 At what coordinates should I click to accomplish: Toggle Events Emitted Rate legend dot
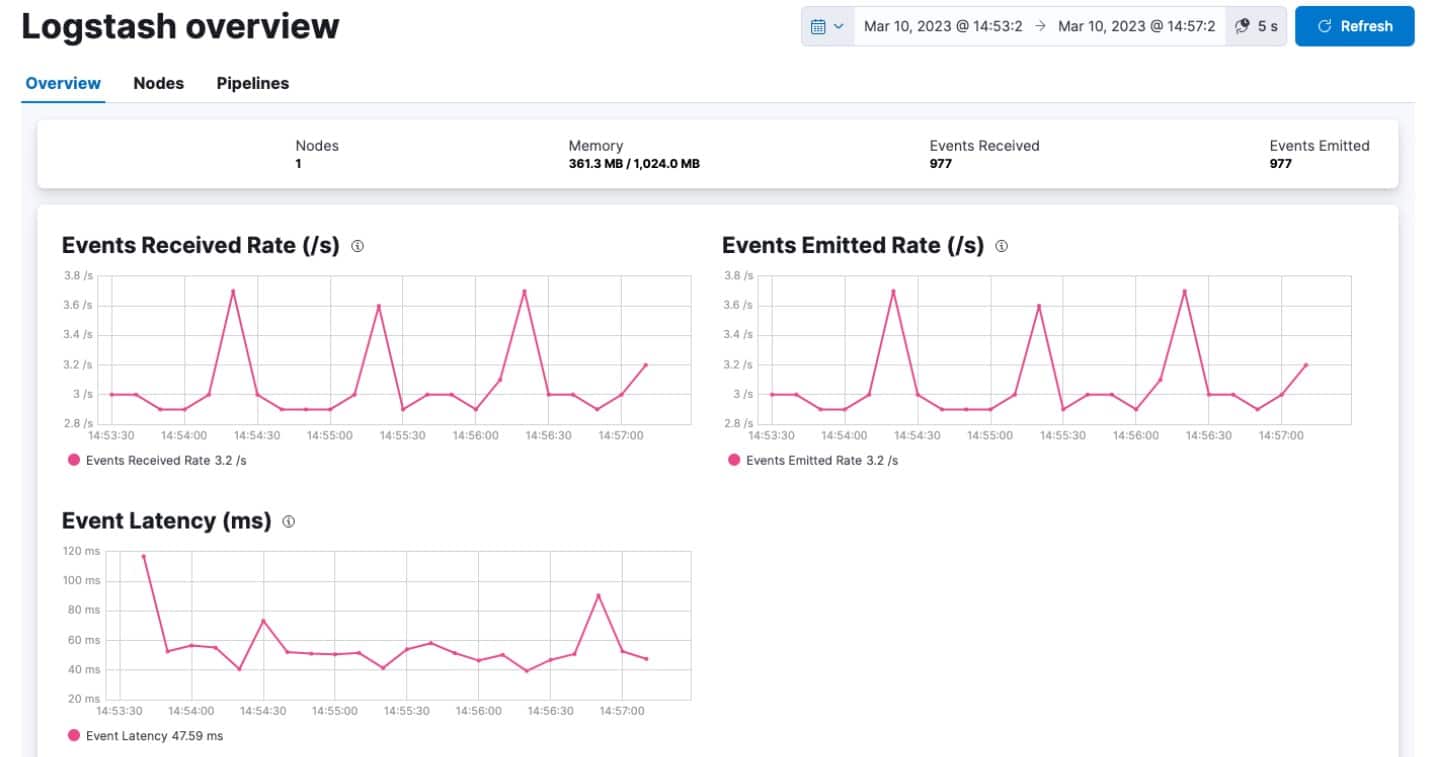[734, 460]
